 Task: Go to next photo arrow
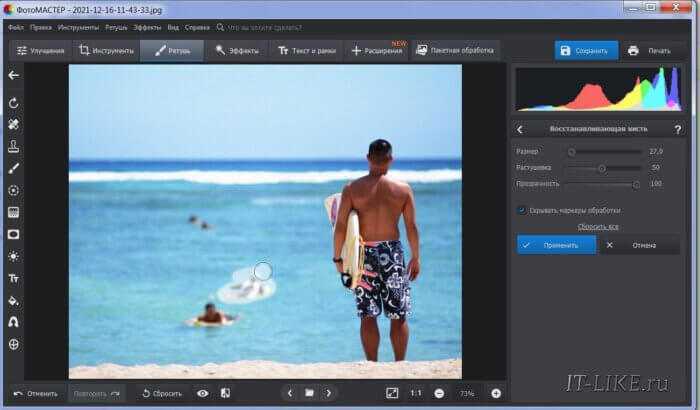pos(329,393)
